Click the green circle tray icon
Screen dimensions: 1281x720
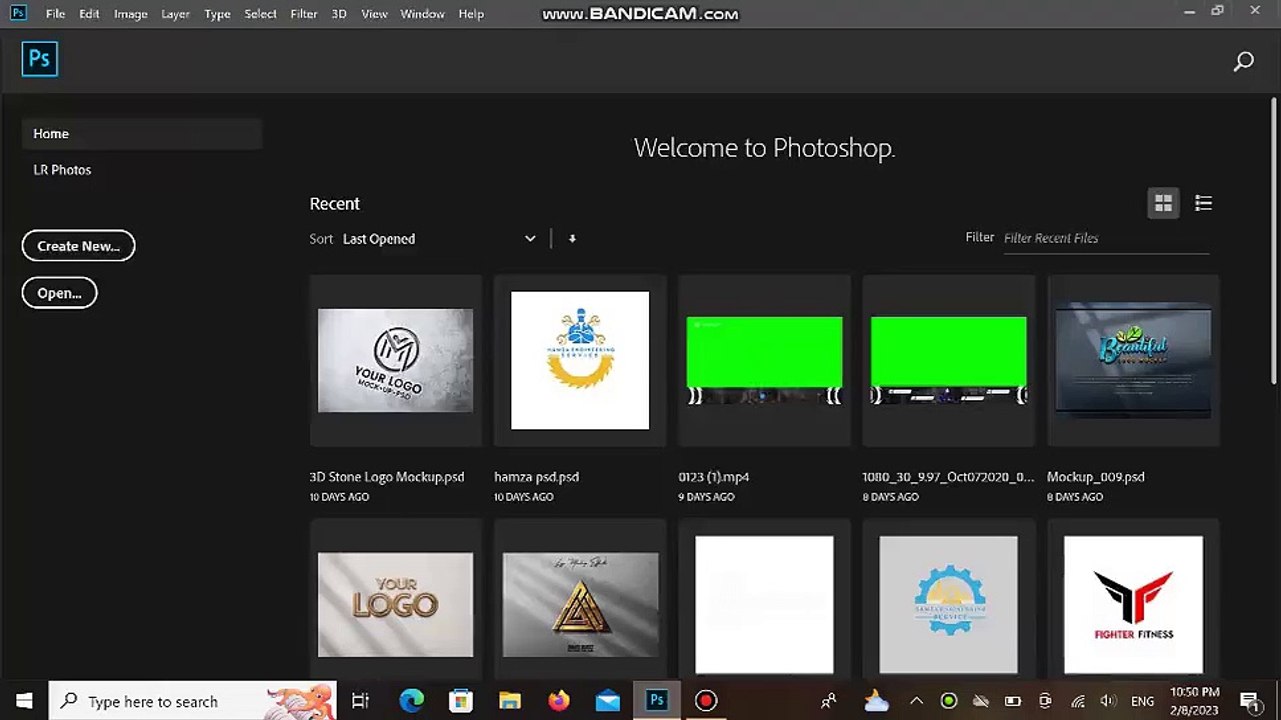coord(949,701)
